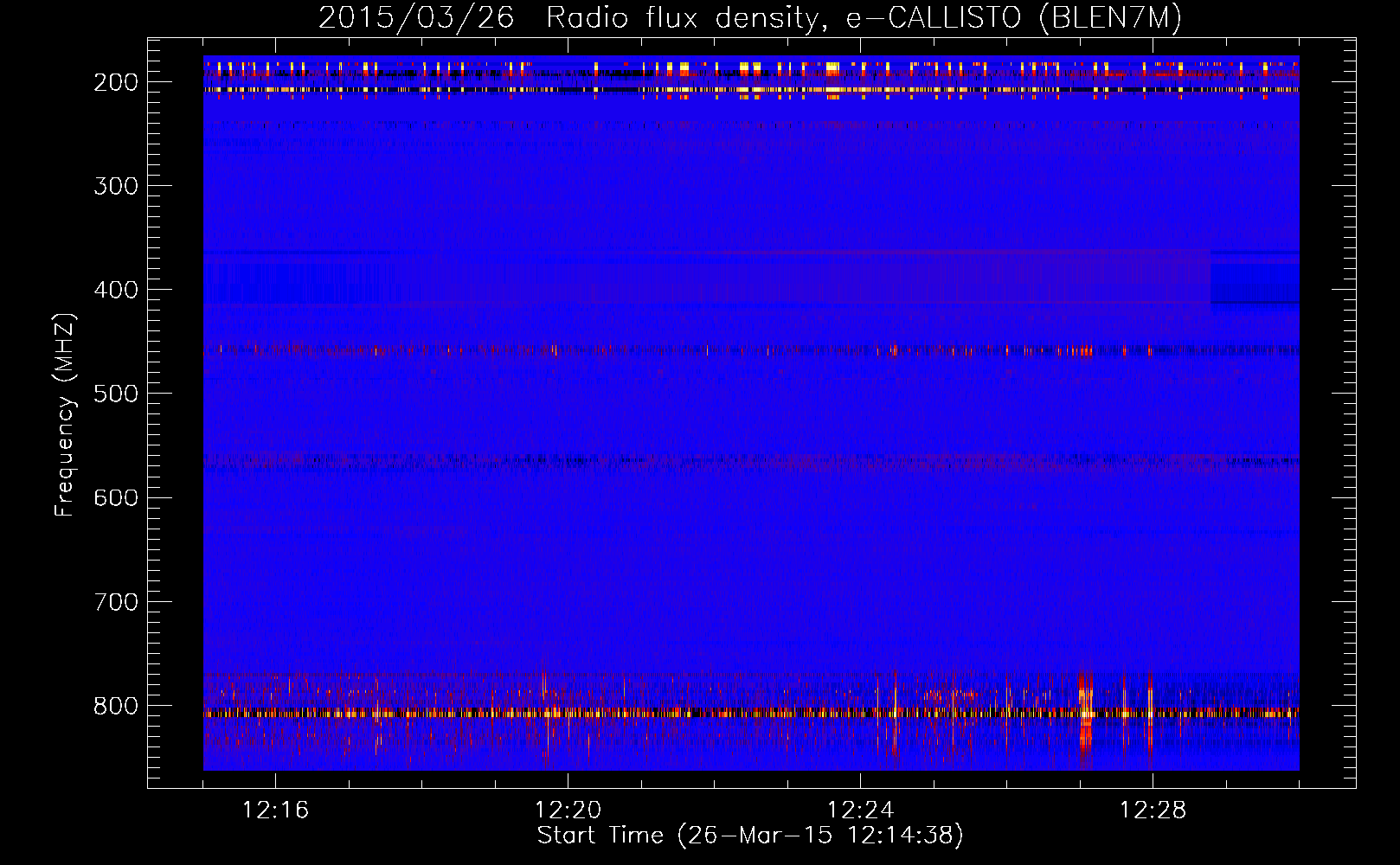Screen dimensions: 1400x865
Task: Click the dark blue patch at 400 MHz after 12:28
Action: pyautogui.click(x=1255, y=279)
